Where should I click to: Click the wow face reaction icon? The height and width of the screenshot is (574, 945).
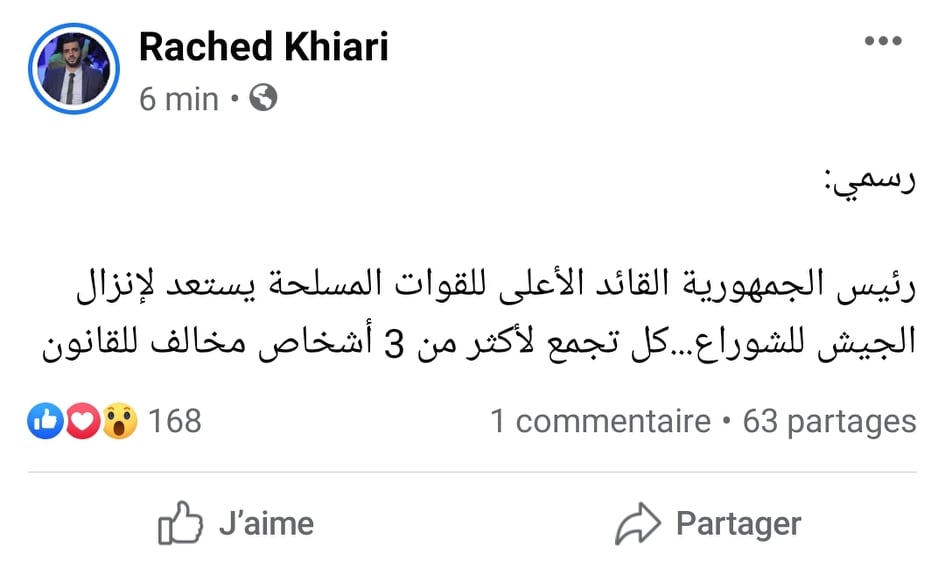[119, 422]
